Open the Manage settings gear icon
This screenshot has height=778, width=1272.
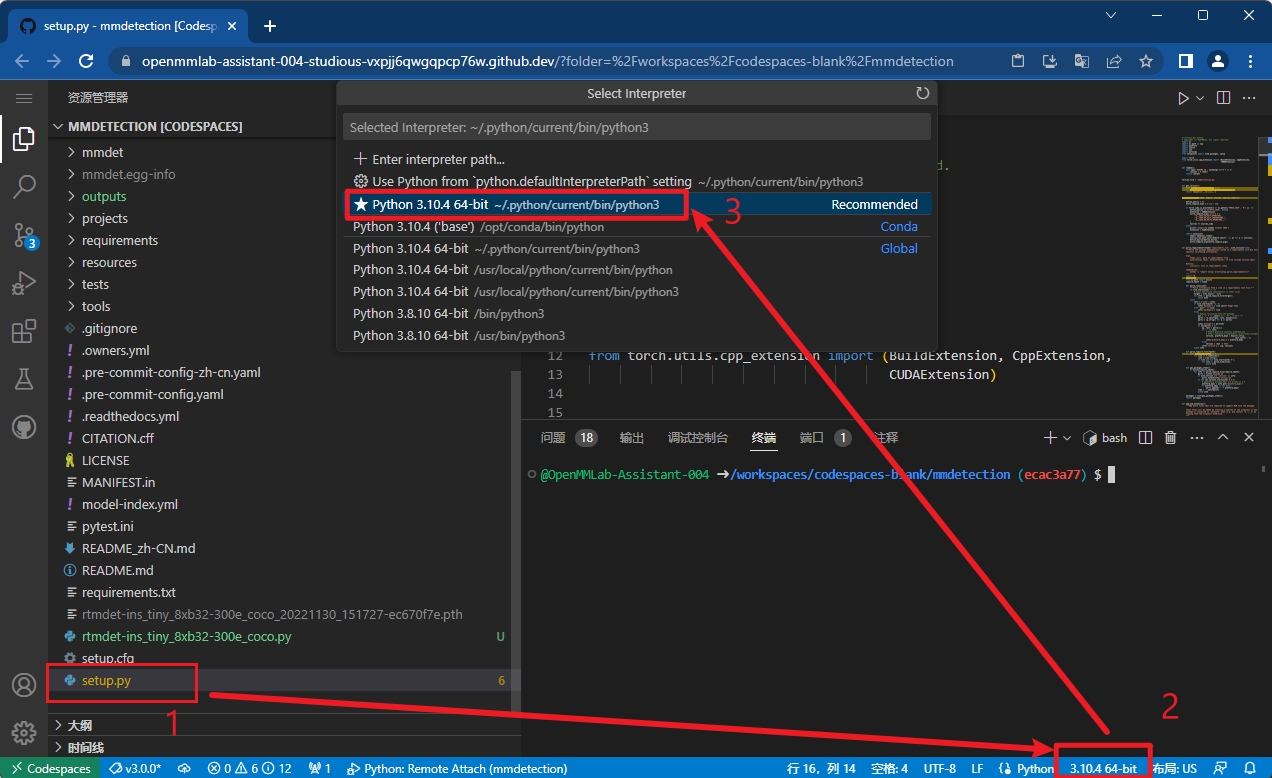point(24,732)
